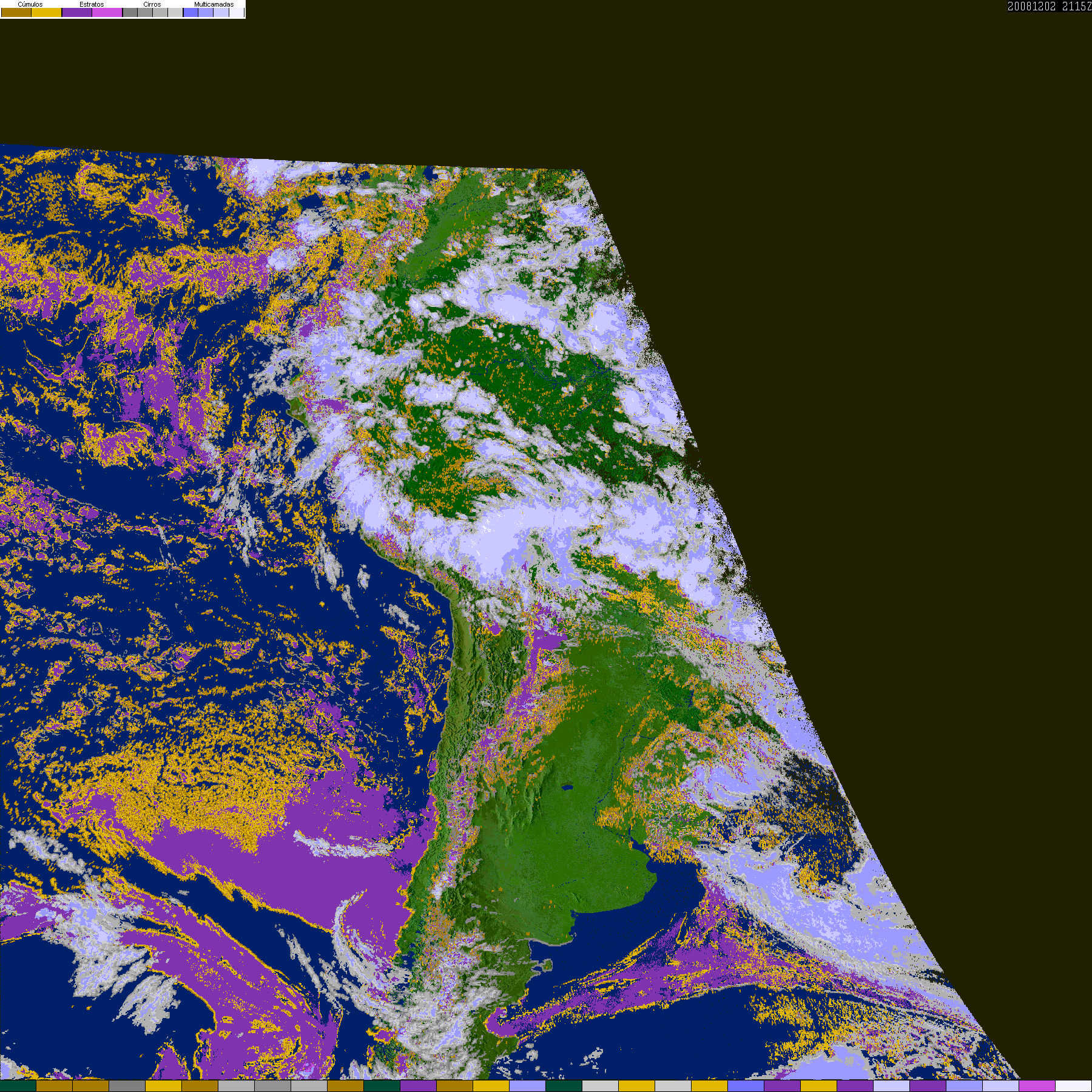Click the dark brown Cúmulos legend swatch
Screen dimensions: 1092x1092
[x=16, y=12]
